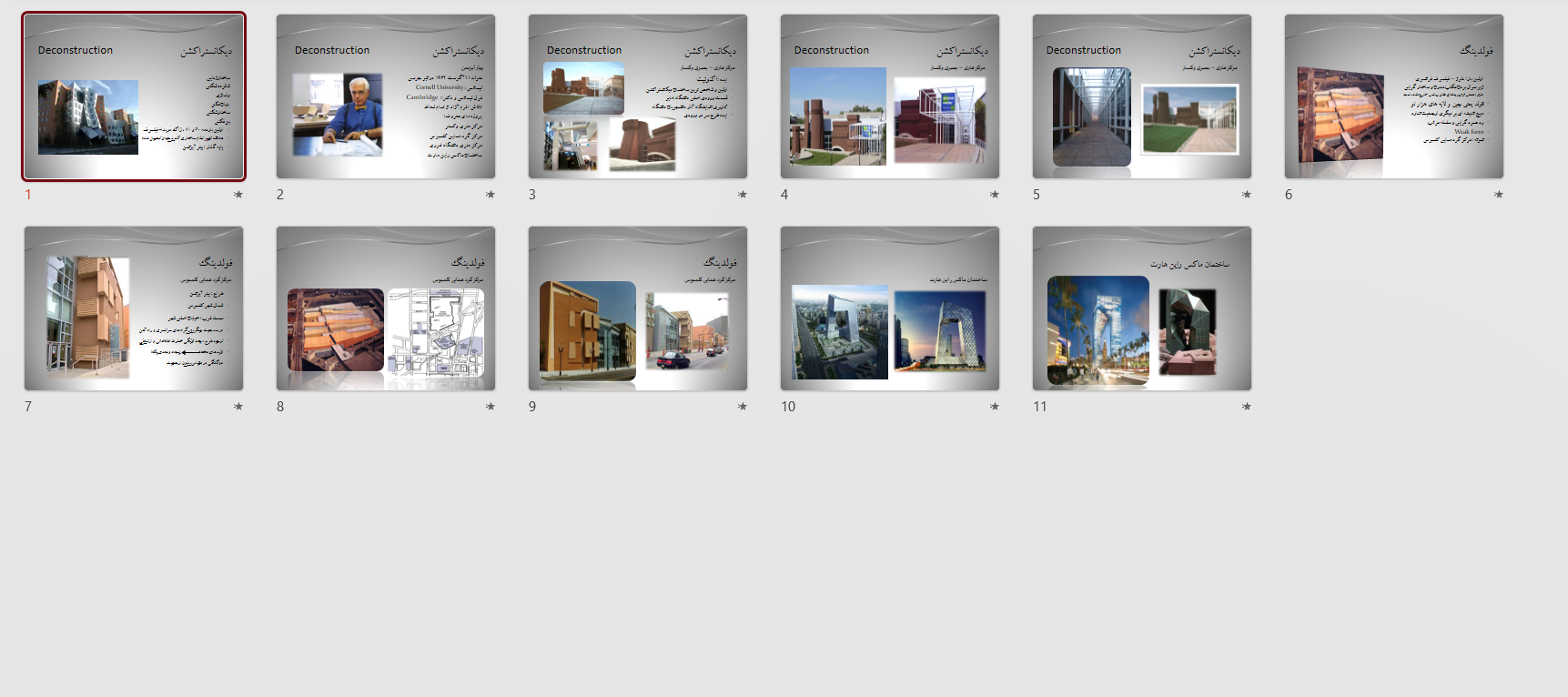Image resolution: width=1568 pixels, height=697 pixels.
Task: Click the star icon below slide 11
Action: tap(1247, 407)
